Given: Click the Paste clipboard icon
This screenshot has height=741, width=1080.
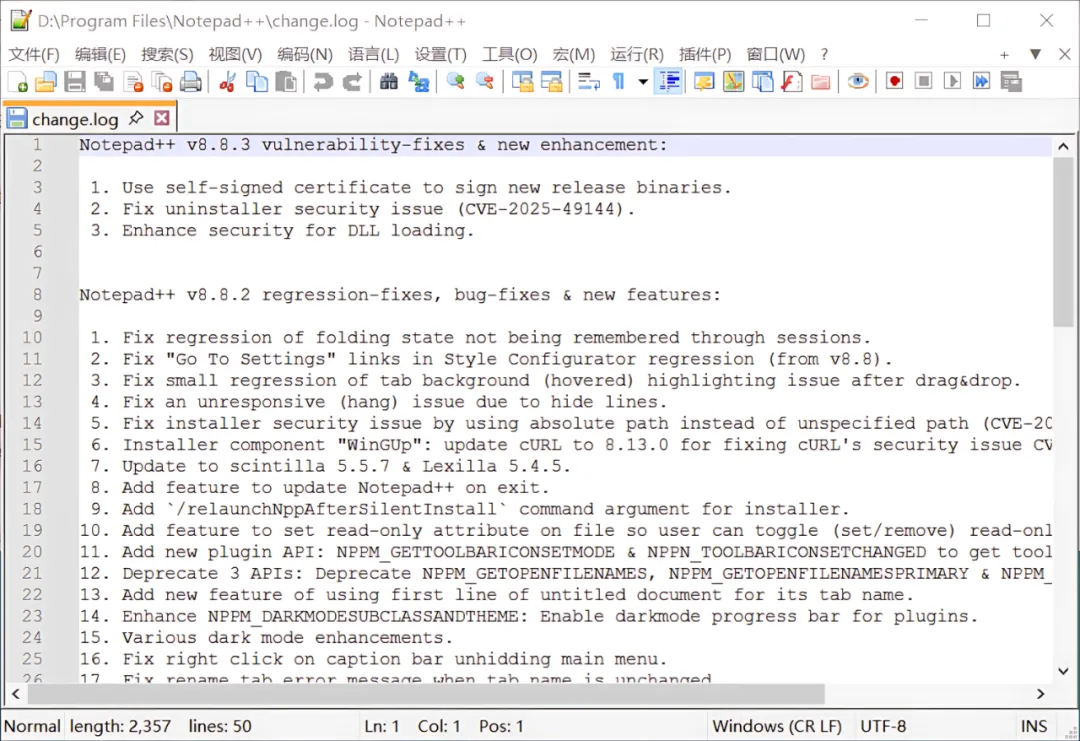Looking at the screenshot, I should click(286, 82).
